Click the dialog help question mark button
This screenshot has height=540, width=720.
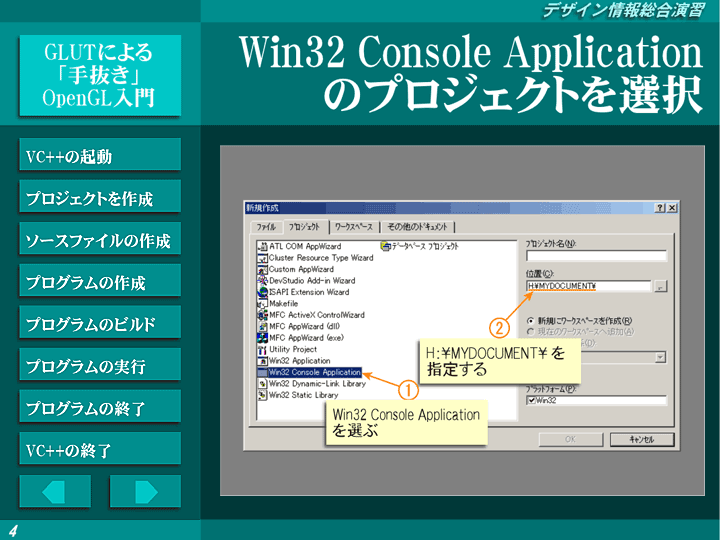coord(660,208)
